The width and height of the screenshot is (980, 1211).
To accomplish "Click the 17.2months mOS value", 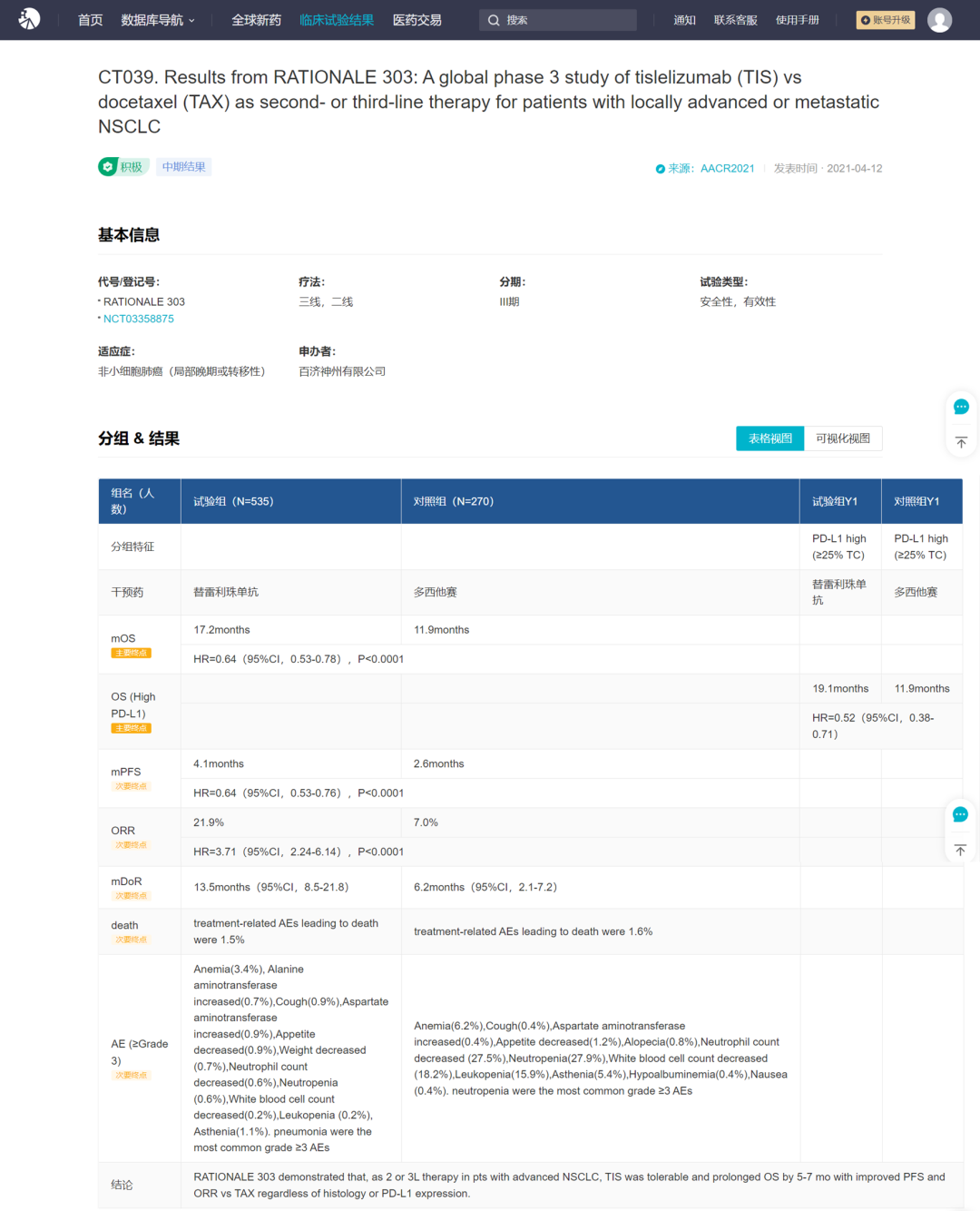I will point(221,630).
